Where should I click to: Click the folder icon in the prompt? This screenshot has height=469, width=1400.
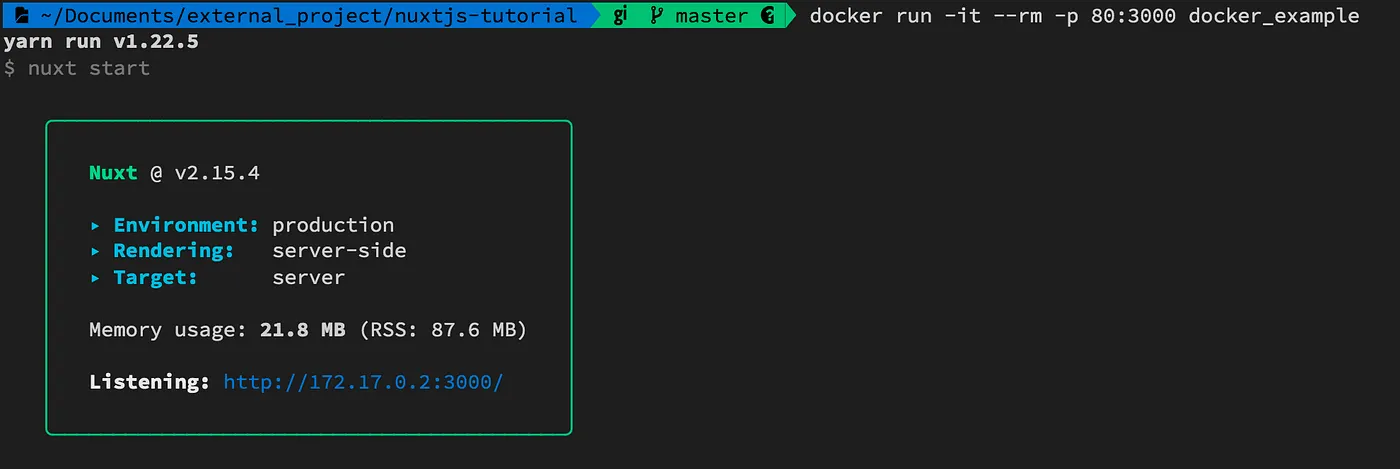click(x=21, y=15)
